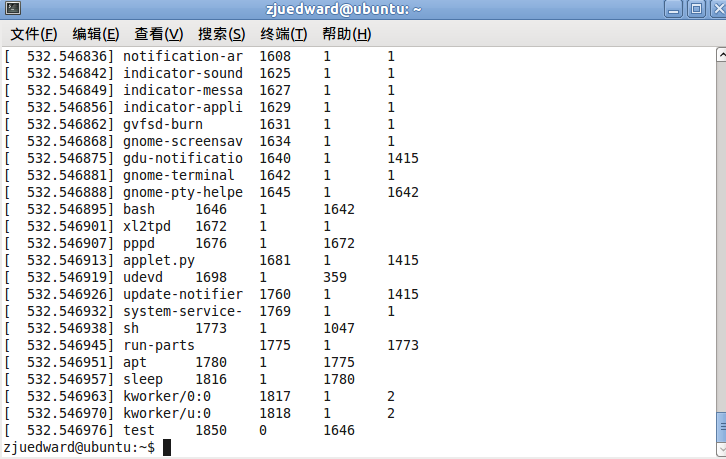This screenshot has width=726, height=459.
Task: Click timestamp 532.546836
Action: (x=67, y=57)
